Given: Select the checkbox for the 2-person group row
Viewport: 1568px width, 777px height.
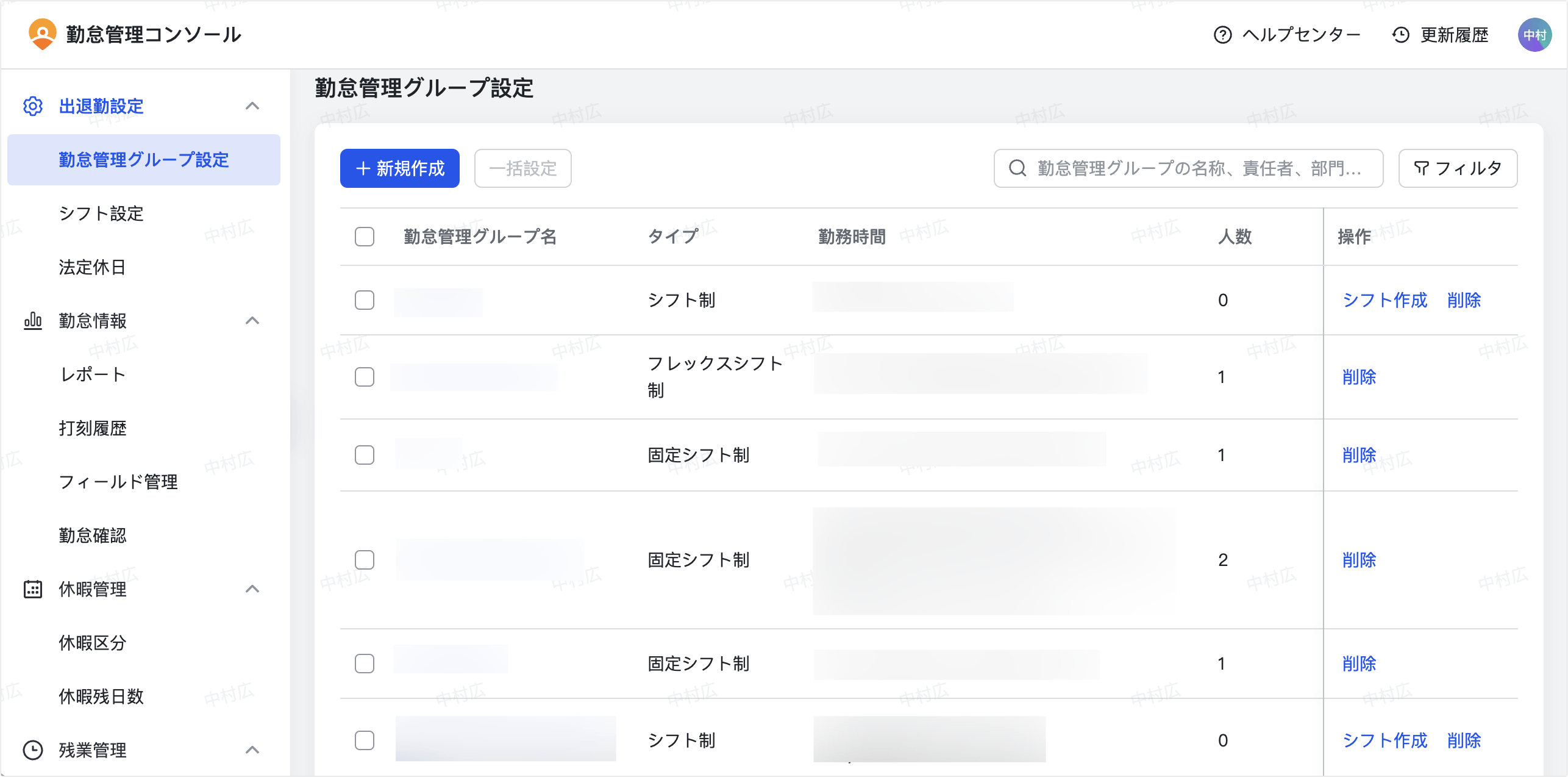Looking at the screenshot, I should click(365, 560).
